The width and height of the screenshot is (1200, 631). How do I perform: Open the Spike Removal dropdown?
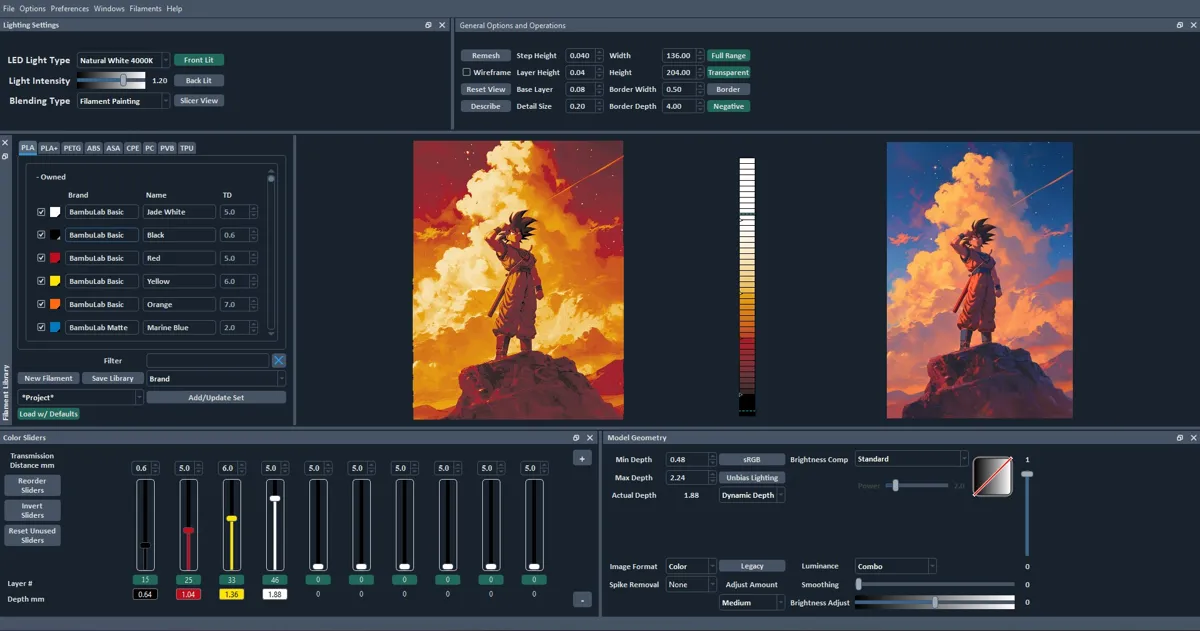pyautogui.click(x=691, y=584)
